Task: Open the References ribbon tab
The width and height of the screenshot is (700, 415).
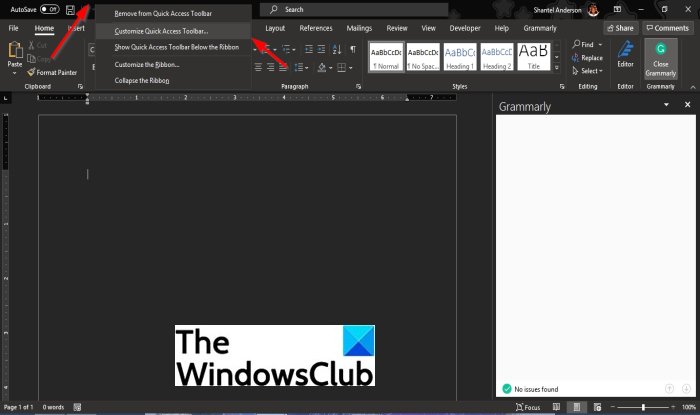Action: [x=316, y=28]
